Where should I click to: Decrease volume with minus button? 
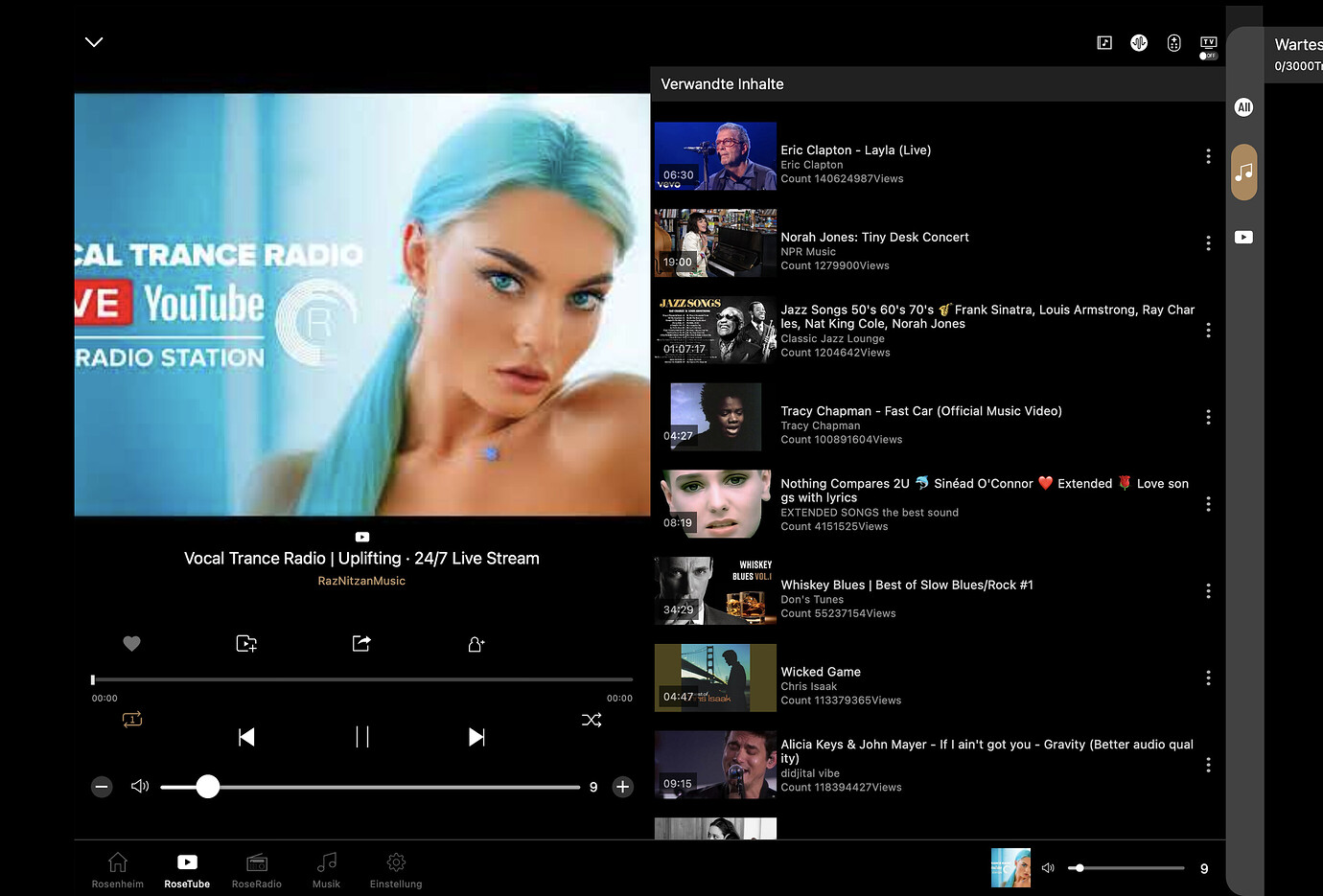click(x=102, y=787)
